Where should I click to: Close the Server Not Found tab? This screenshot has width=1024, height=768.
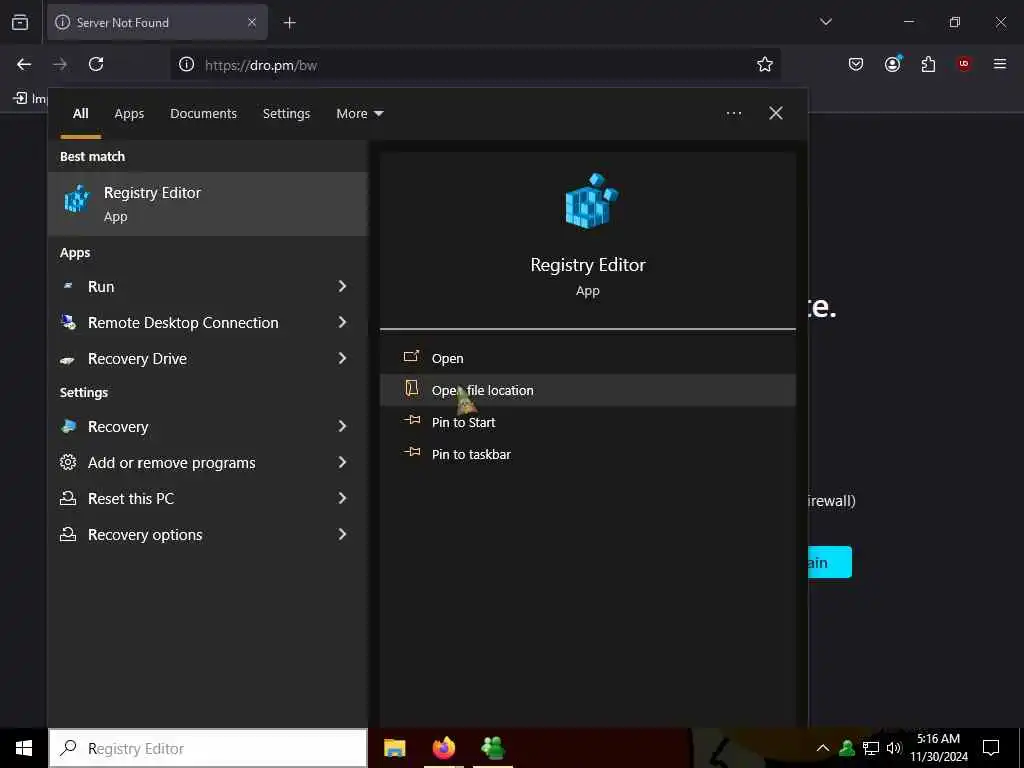point(252,22)
